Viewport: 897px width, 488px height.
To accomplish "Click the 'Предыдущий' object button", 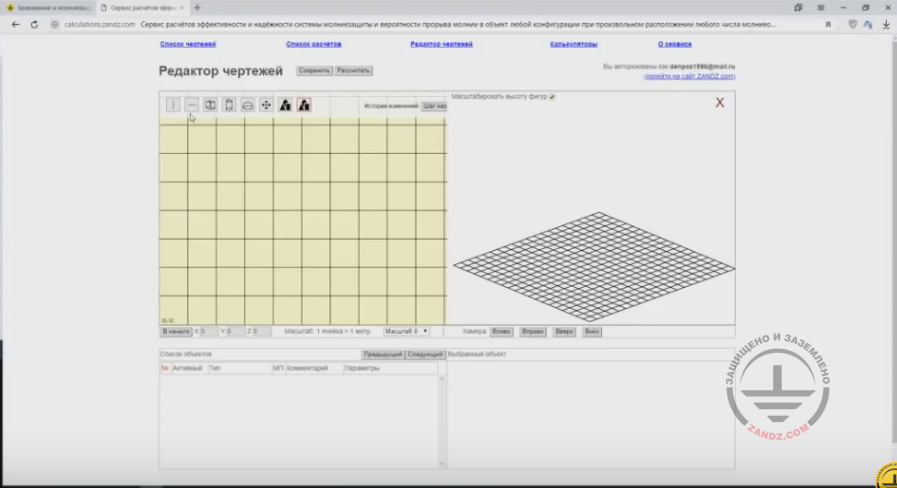I will (383, 354).
